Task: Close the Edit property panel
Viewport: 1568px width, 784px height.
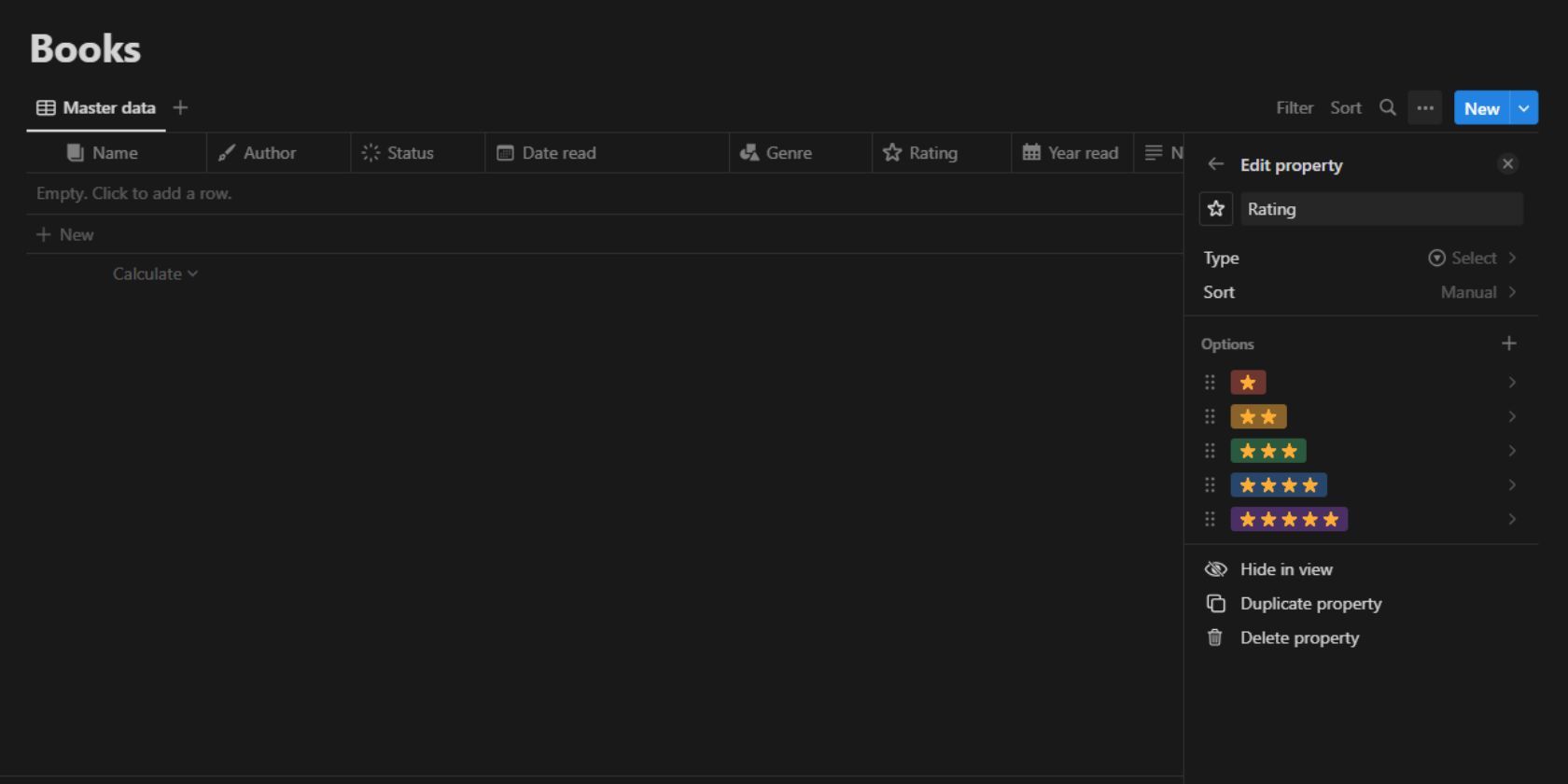Action: point(1507,164)
